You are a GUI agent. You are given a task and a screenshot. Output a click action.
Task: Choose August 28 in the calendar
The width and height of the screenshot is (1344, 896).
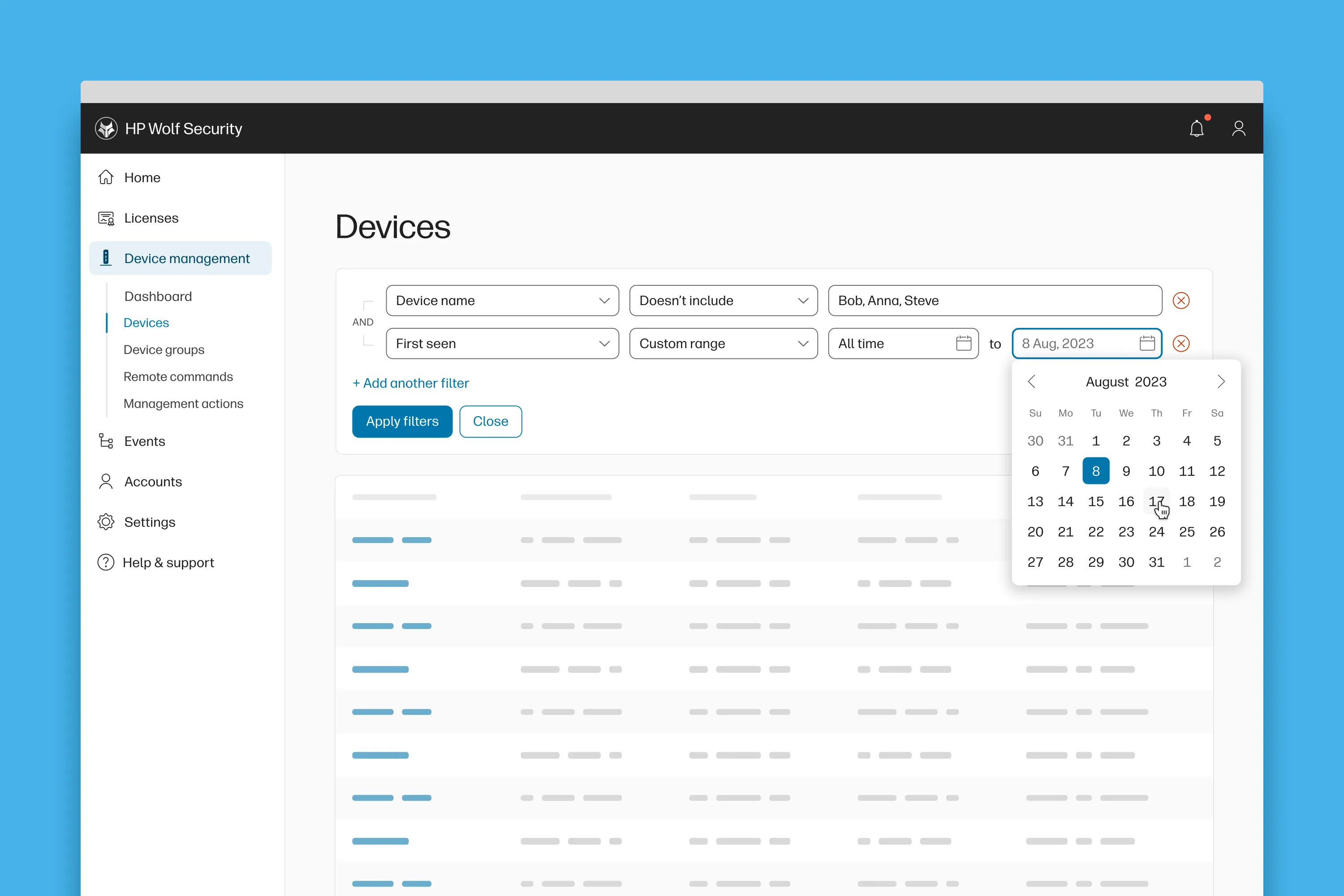[1065, 562]
